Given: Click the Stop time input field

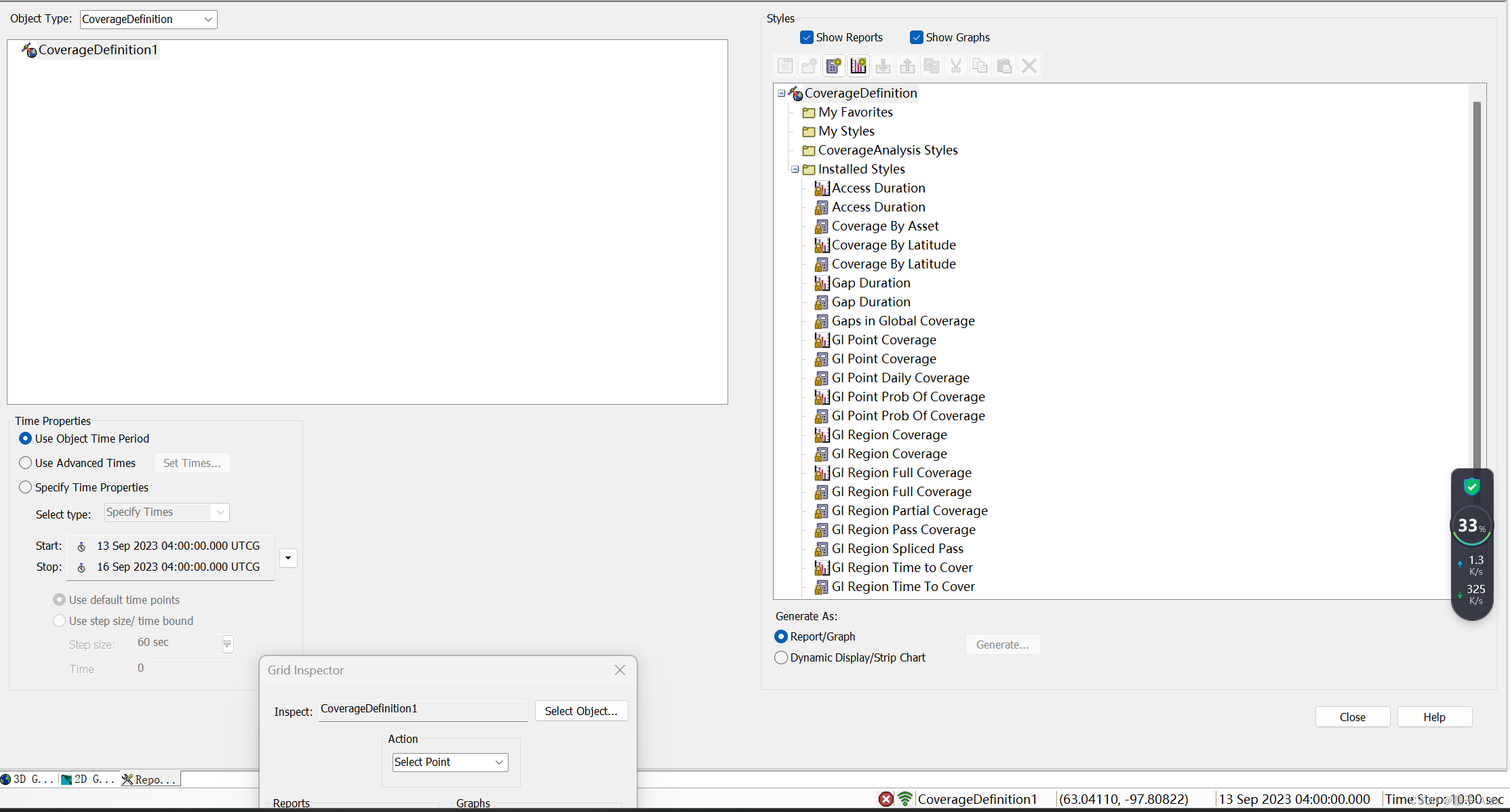Looking at the screenshot, I should coord(178,567).
